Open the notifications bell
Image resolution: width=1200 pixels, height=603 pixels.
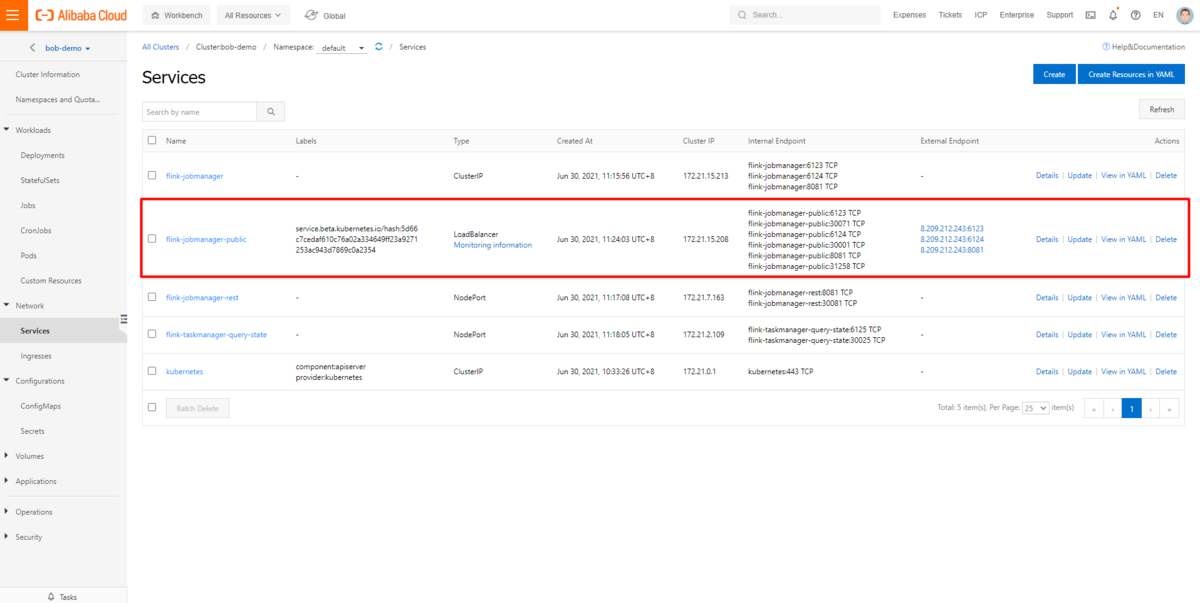[1113, 15]
